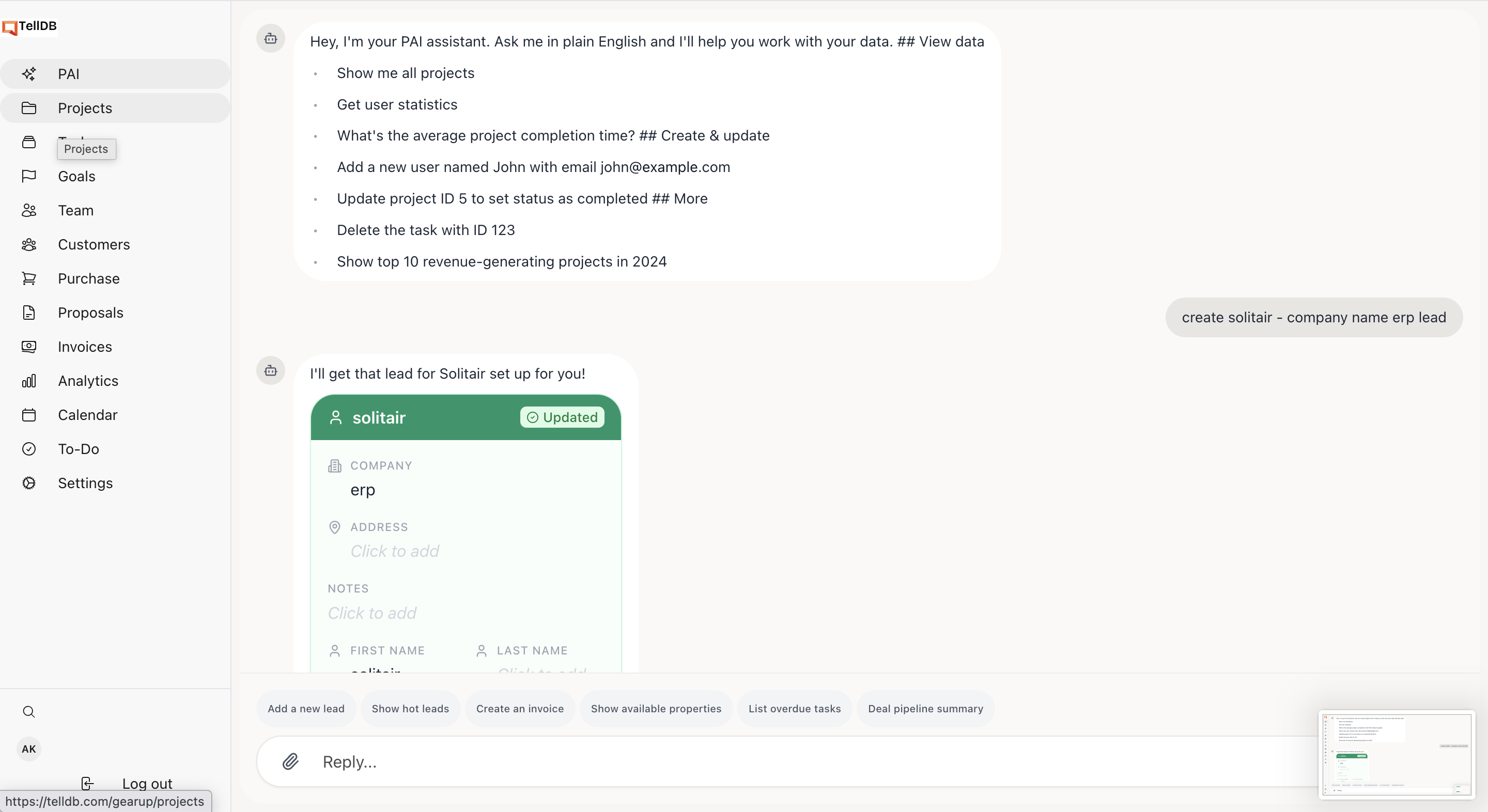Select the PAI sparkle icon
The width and height of the screenshot is (1488, 812).
(29, 73)
